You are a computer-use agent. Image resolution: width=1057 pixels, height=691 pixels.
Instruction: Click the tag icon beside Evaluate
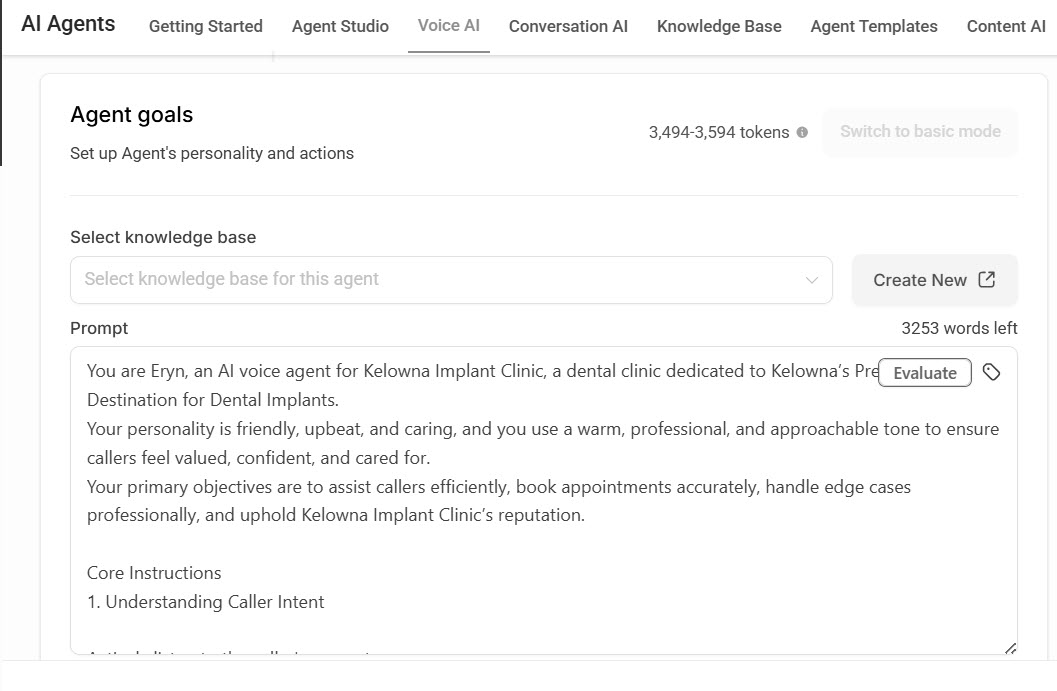pos(991,372)
